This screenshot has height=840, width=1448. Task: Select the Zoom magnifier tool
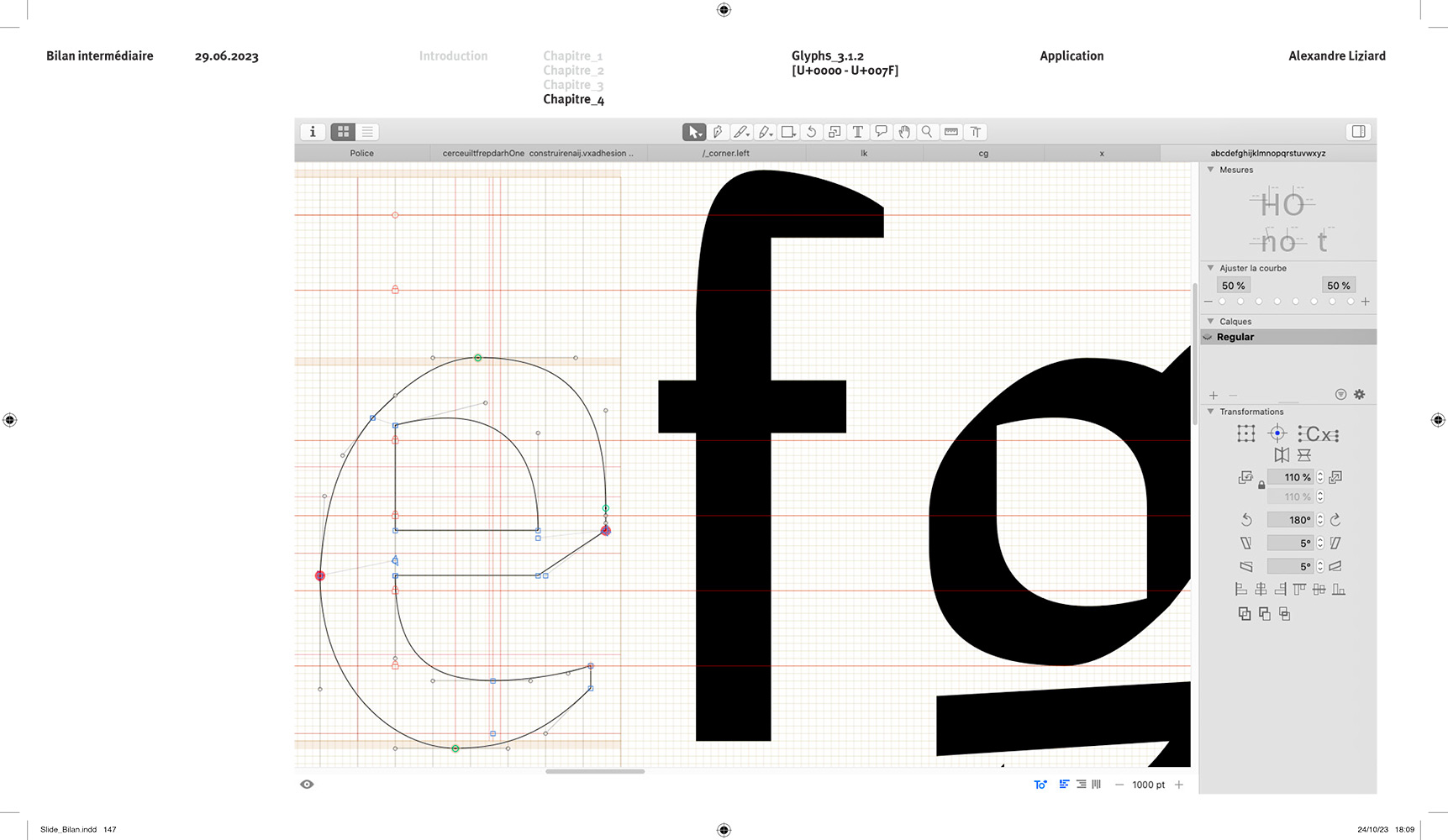click(927, 132)
